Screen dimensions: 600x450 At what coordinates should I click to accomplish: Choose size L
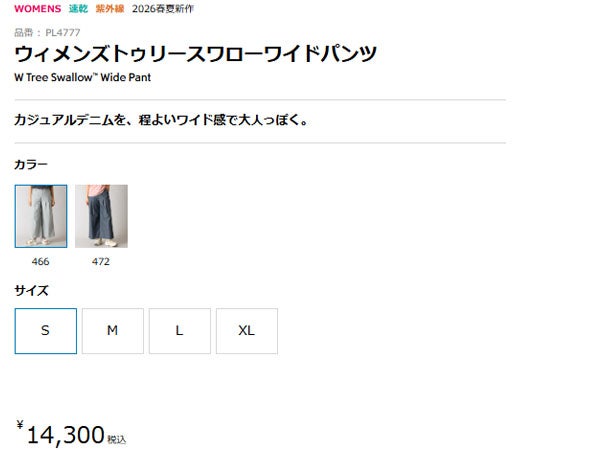[x=179, y=331]
